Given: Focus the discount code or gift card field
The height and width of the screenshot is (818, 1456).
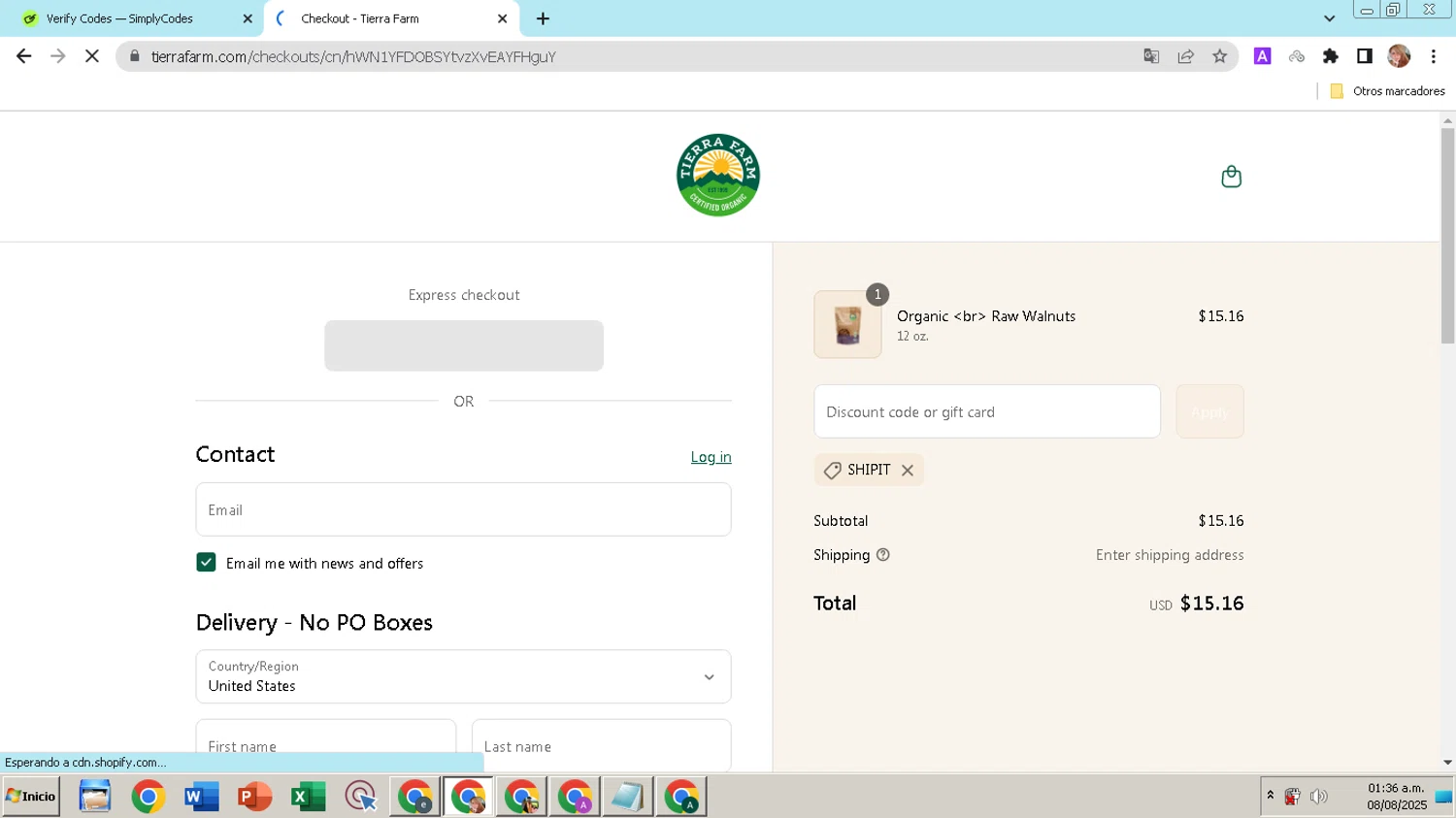Looking at the screenshot, I should (987, 411).
